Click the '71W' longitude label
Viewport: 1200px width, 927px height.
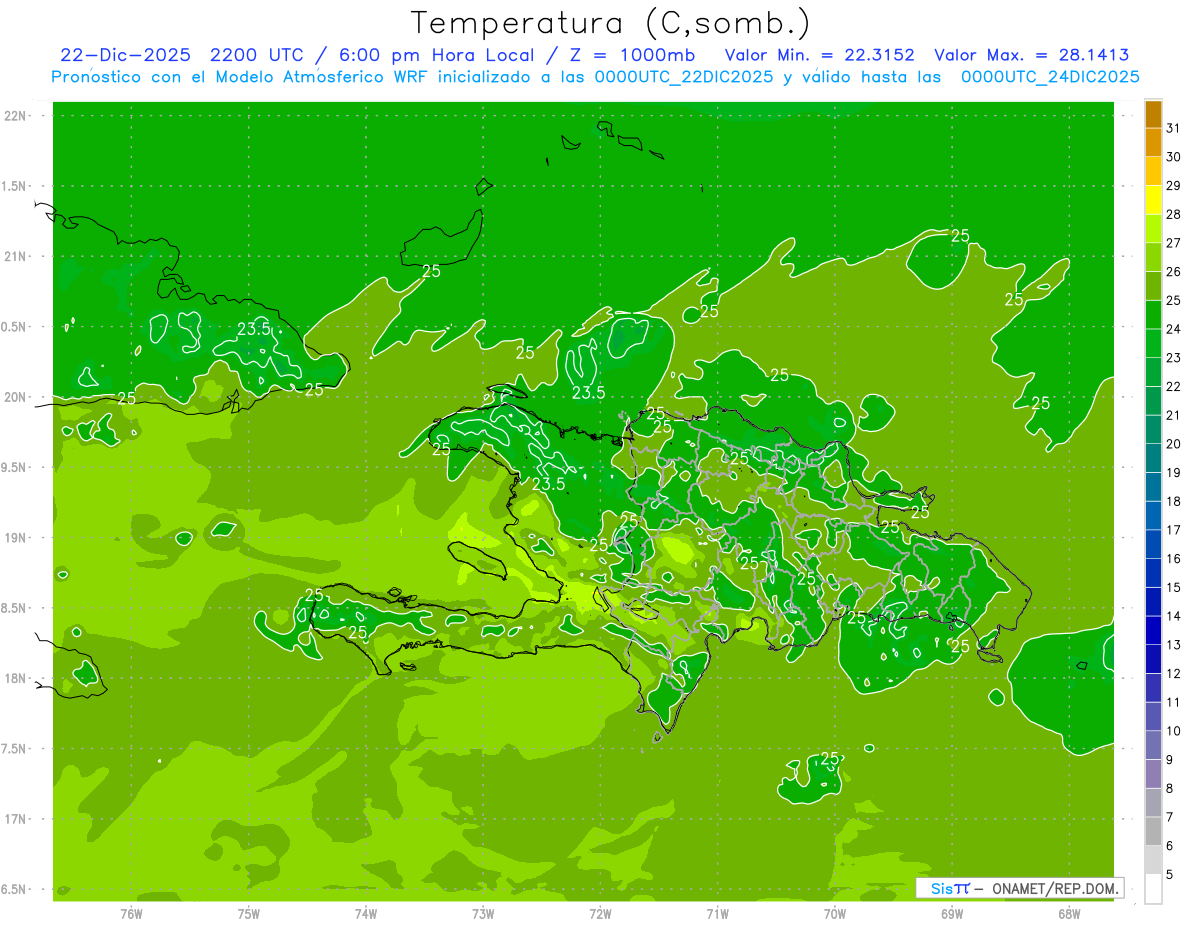tap(717, 913)
